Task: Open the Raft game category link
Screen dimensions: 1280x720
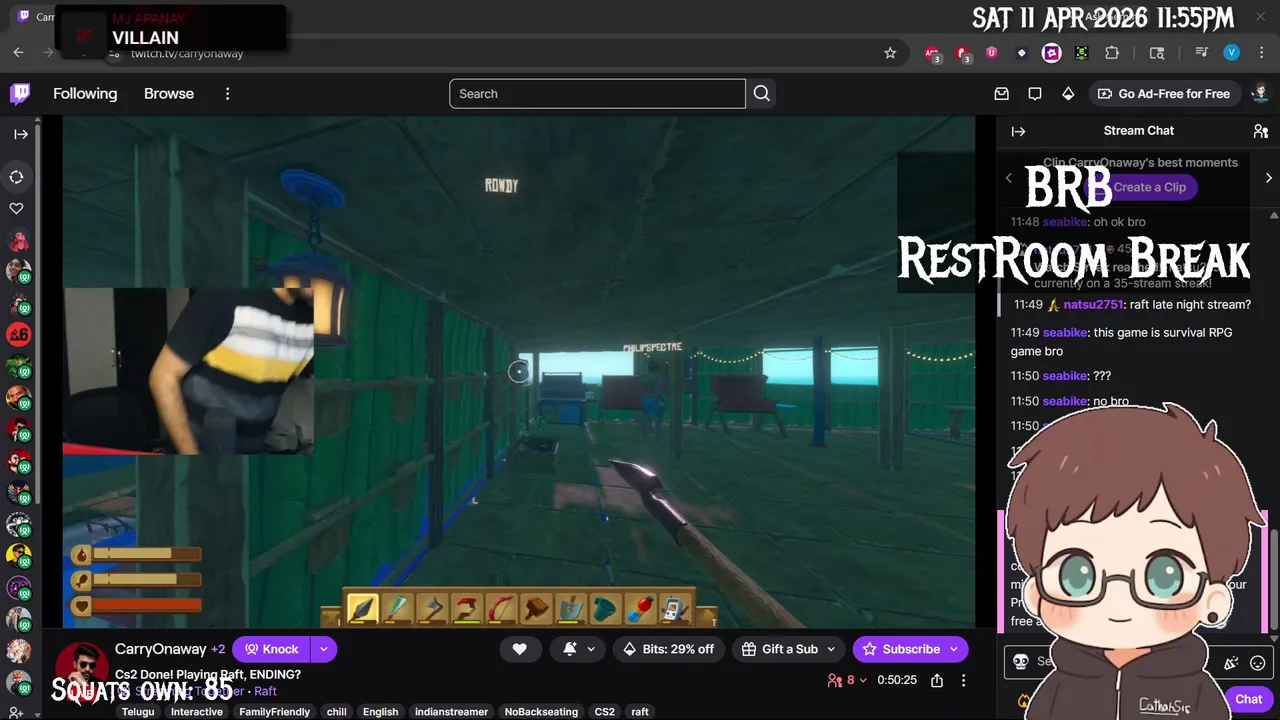Action: pos(265,691)
